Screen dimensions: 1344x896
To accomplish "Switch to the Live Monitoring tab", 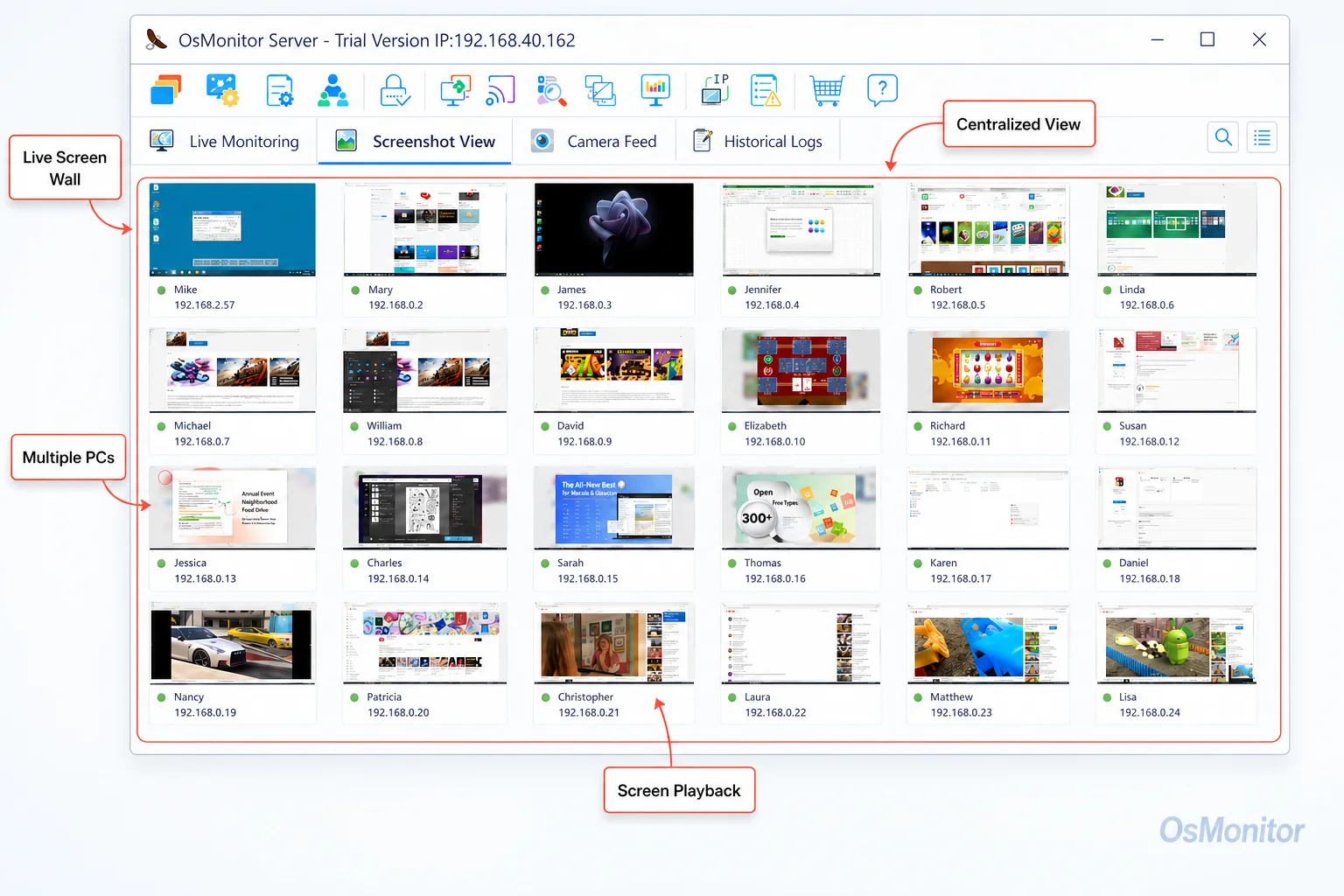I will (225, 142).
